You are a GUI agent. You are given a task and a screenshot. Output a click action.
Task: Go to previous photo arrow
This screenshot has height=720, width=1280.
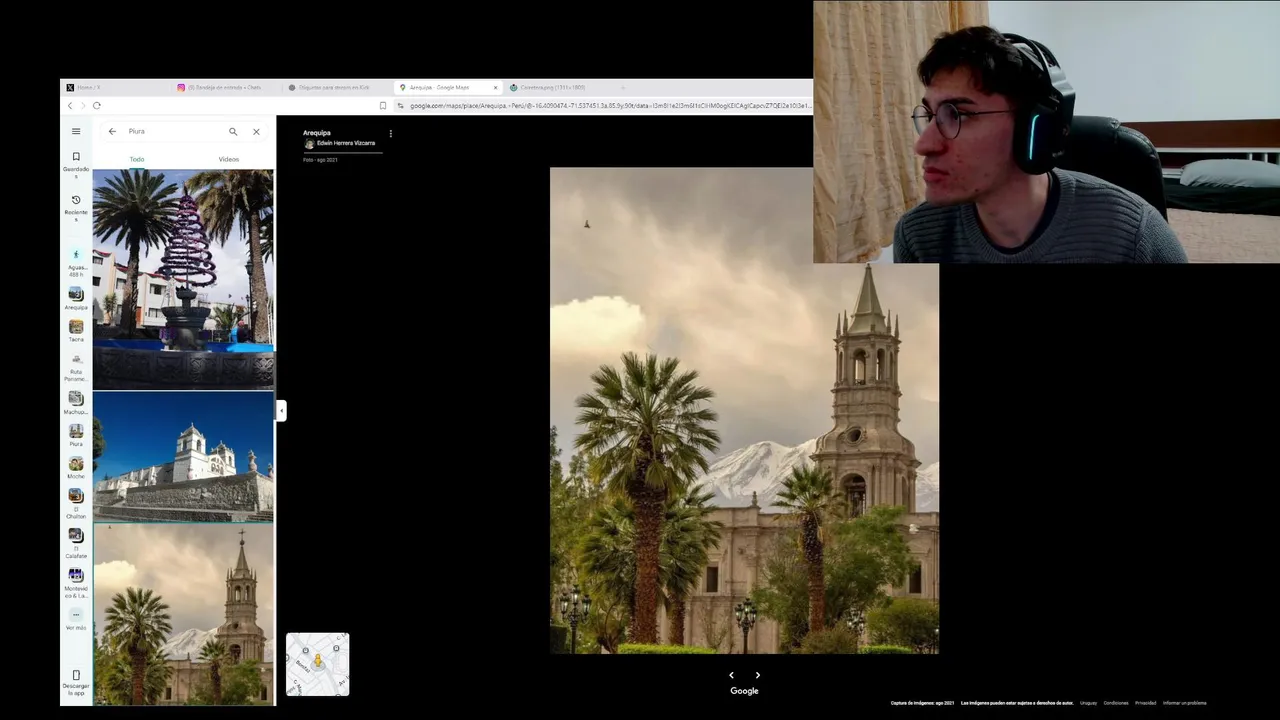(731, 675)
